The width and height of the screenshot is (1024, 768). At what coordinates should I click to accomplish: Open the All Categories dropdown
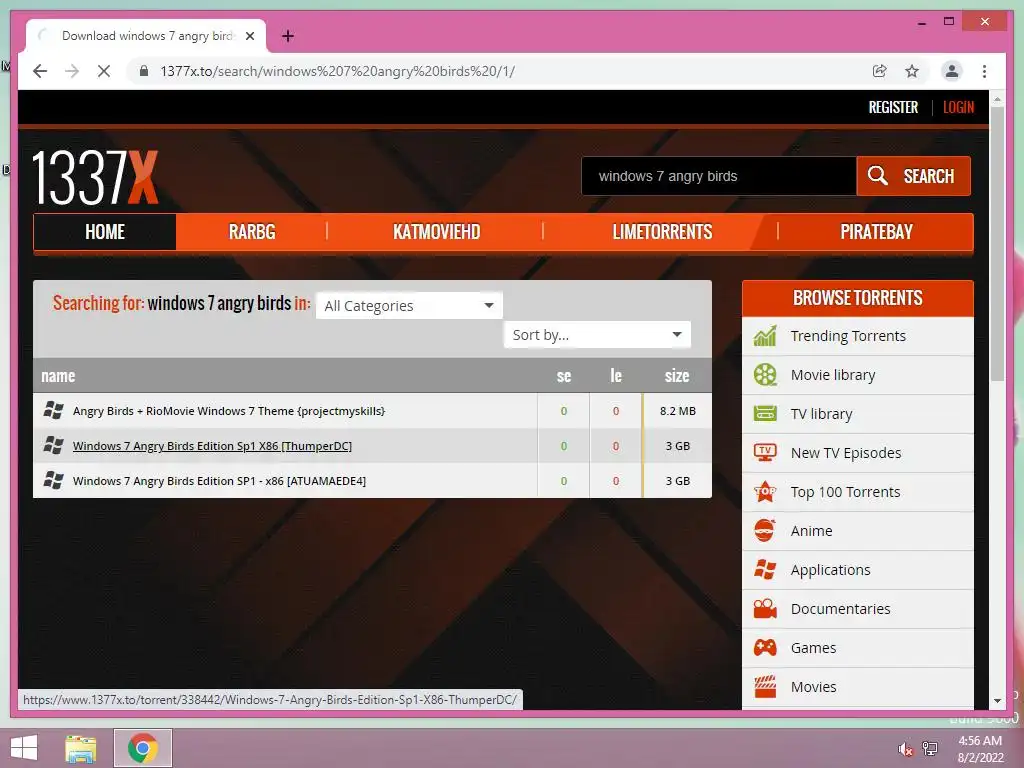point(409,306)
